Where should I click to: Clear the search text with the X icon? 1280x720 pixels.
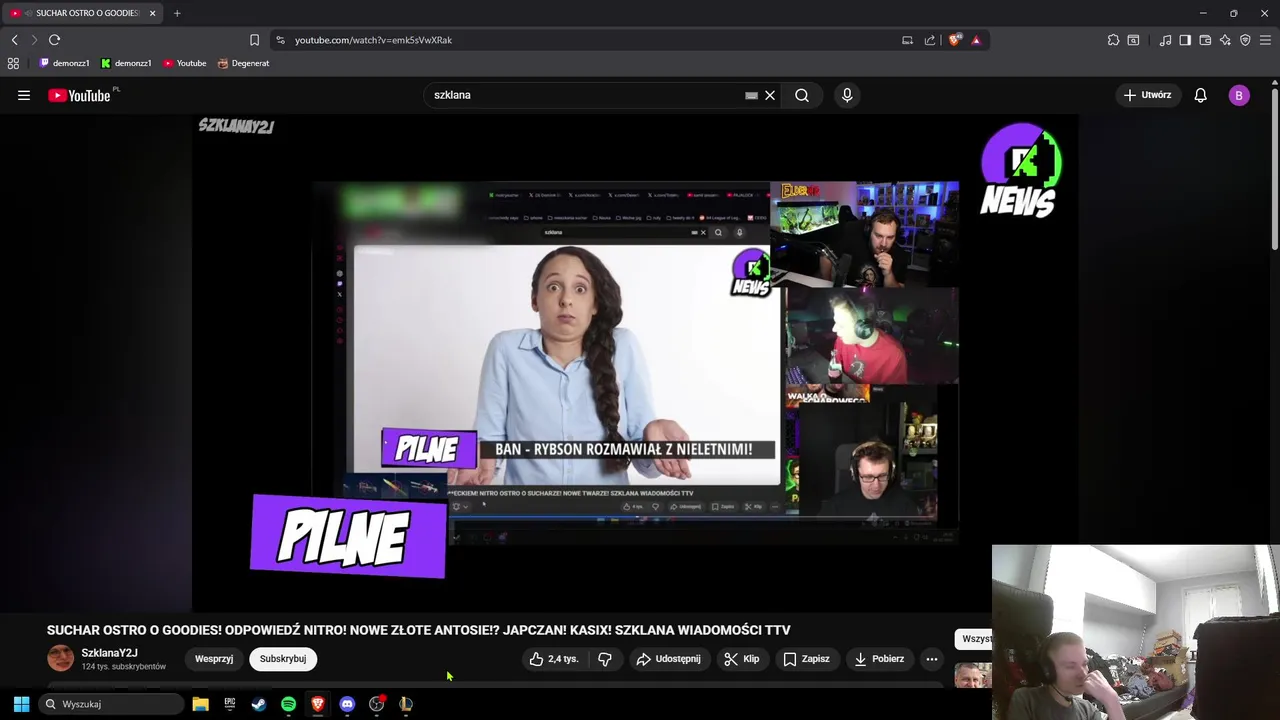770,95
